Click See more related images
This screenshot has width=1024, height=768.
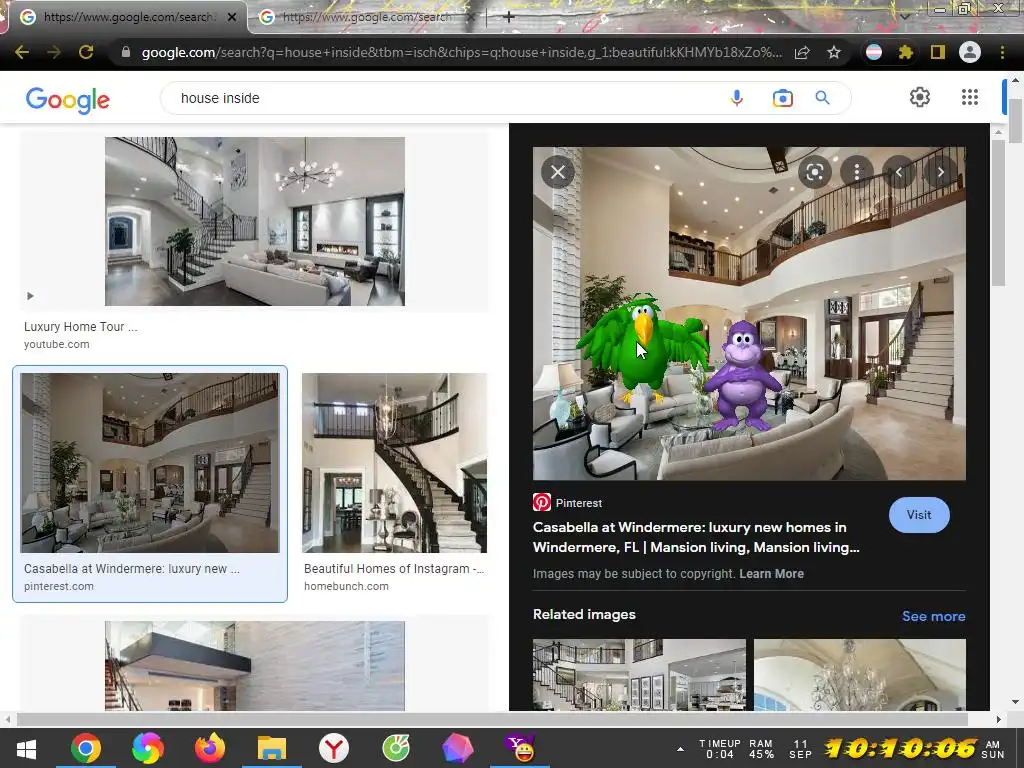pos(933,616)
